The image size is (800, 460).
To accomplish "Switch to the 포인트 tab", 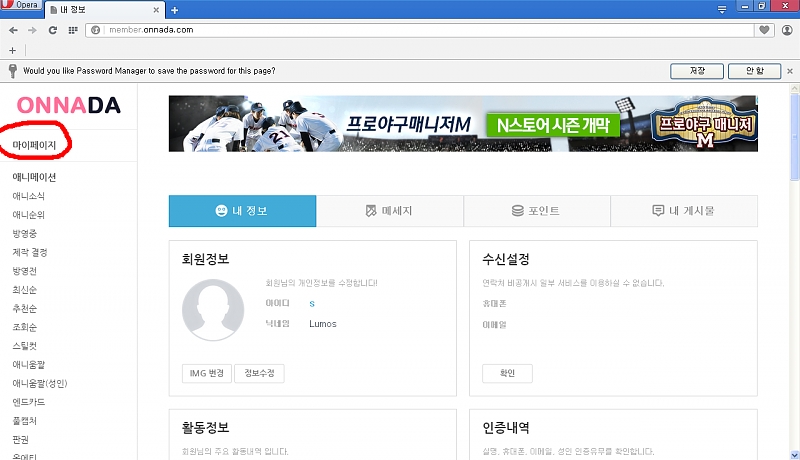I will (x=536, y=211).
